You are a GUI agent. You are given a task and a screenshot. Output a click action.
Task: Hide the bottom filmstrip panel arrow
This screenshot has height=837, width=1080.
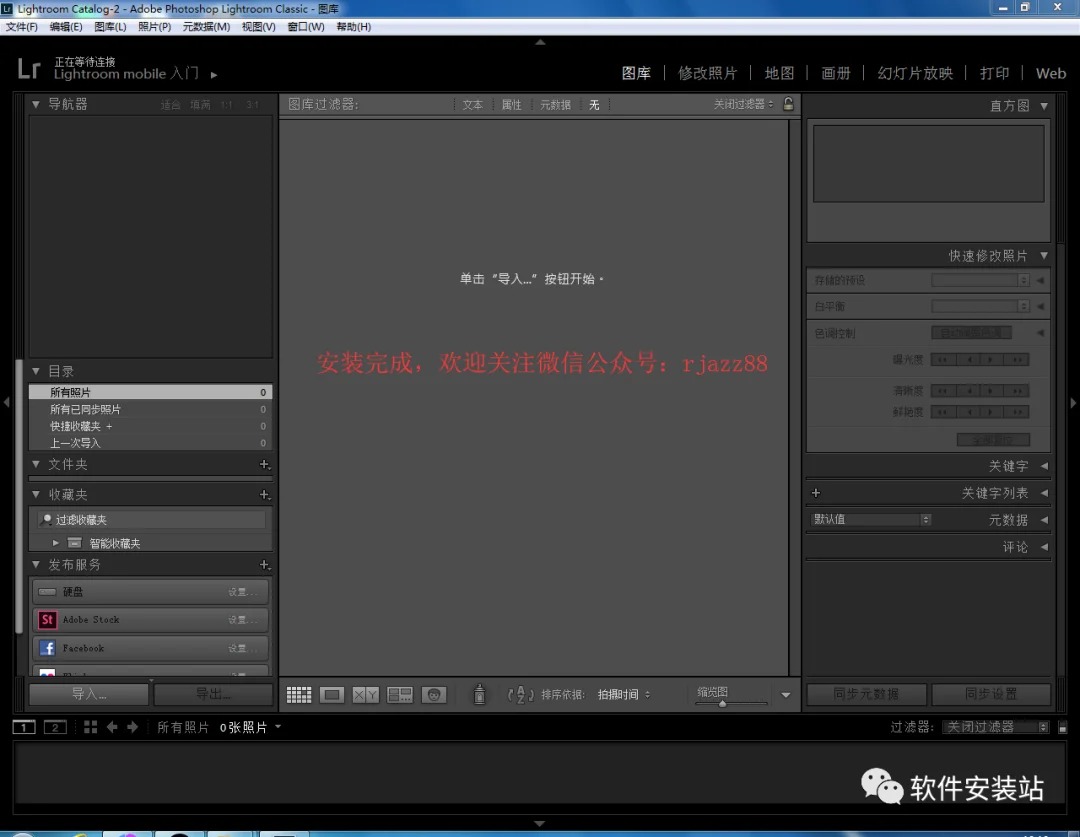tap(539, 823)
